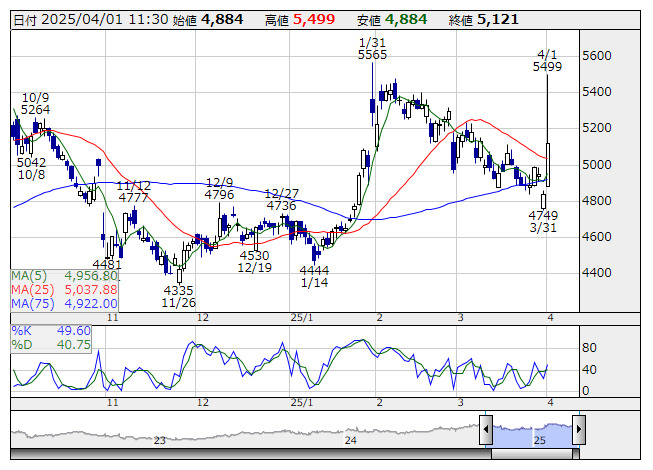Click the tall 4/1 candlestick
This screenshot has height=470, width=653.
point(548,164)
